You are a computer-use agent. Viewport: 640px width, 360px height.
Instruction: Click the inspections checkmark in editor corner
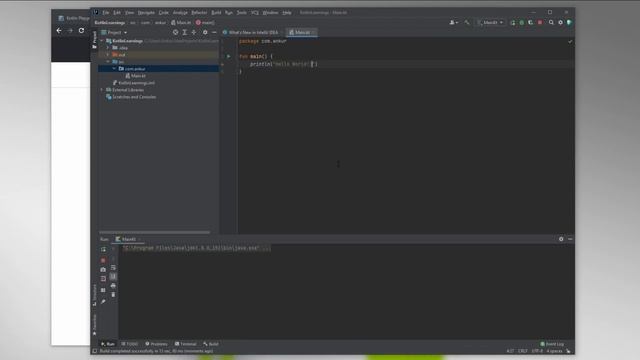pos(570,42)
